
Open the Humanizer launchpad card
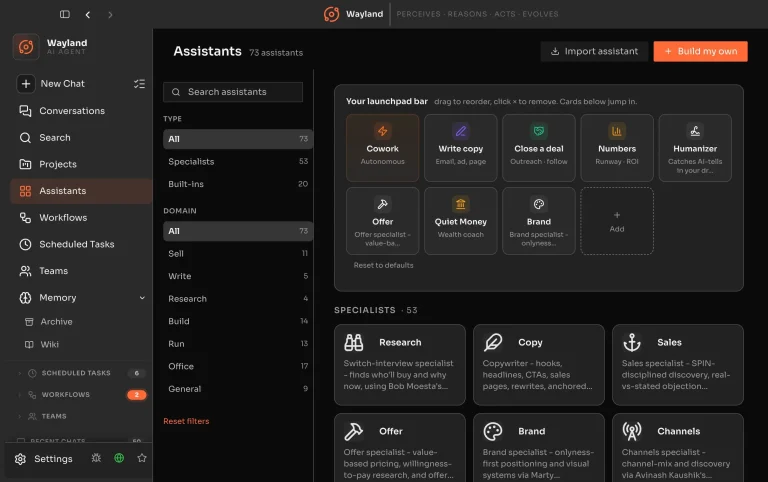(x=695, y=148)
